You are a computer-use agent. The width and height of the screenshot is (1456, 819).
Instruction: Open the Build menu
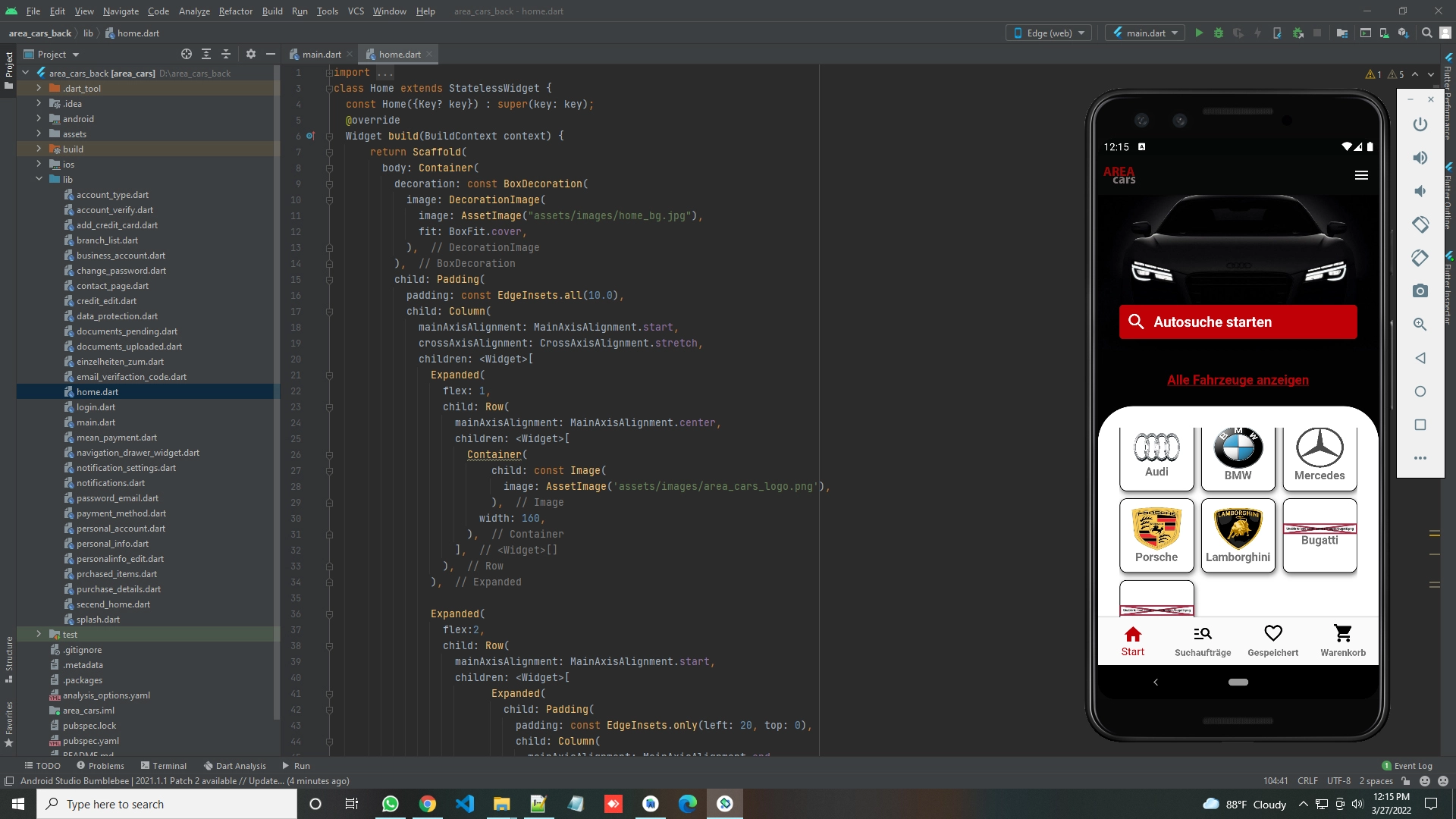pyautogui.click(x=272, y=11)
